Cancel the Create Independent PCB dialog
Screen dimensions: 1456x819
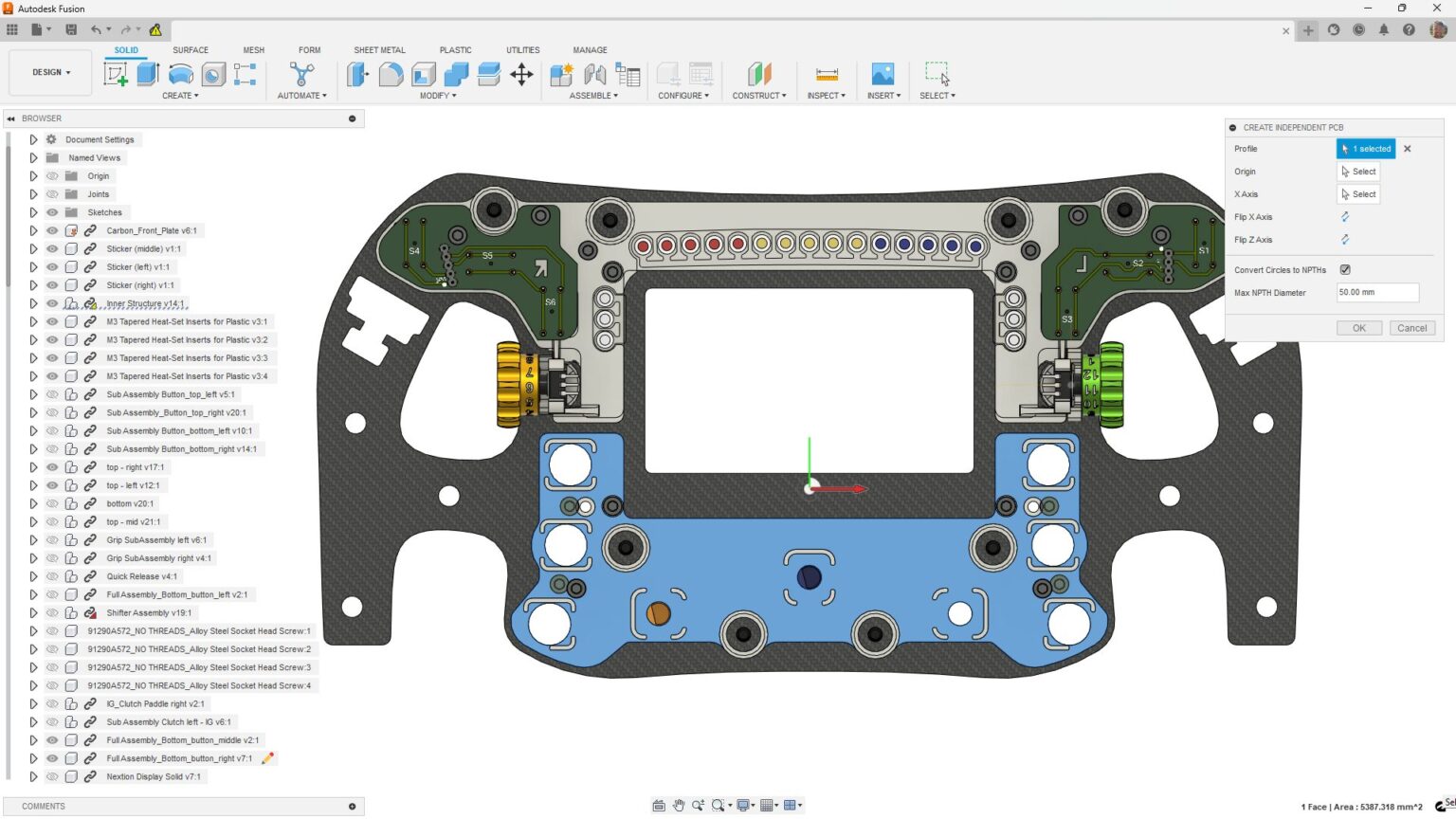(1411, 327)
